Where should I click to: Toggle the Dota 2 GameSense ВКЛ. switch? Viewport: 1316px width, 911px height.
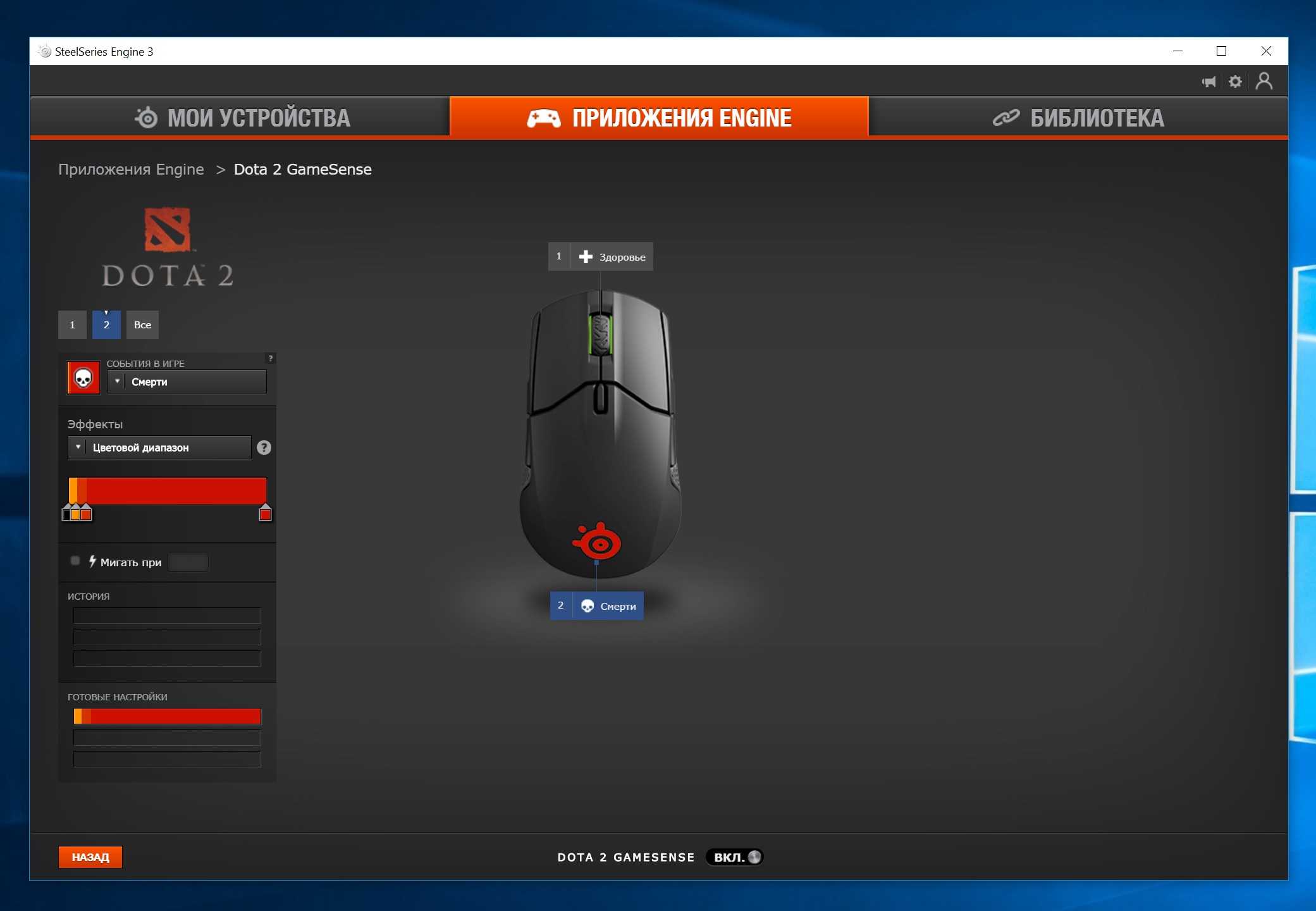[x=735, y=857]
